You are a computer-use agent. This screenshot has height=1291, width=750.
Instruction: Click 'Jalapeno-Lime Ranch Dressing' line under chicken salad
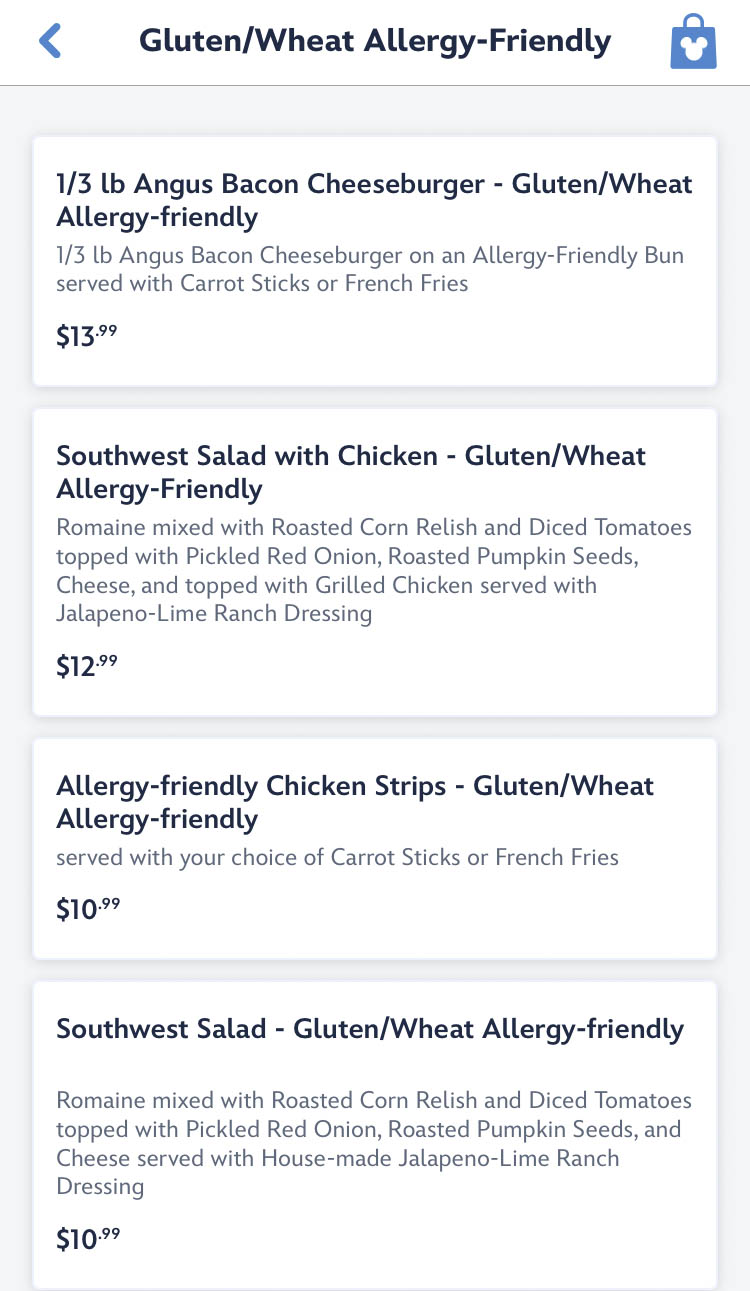tap(214, 613)
